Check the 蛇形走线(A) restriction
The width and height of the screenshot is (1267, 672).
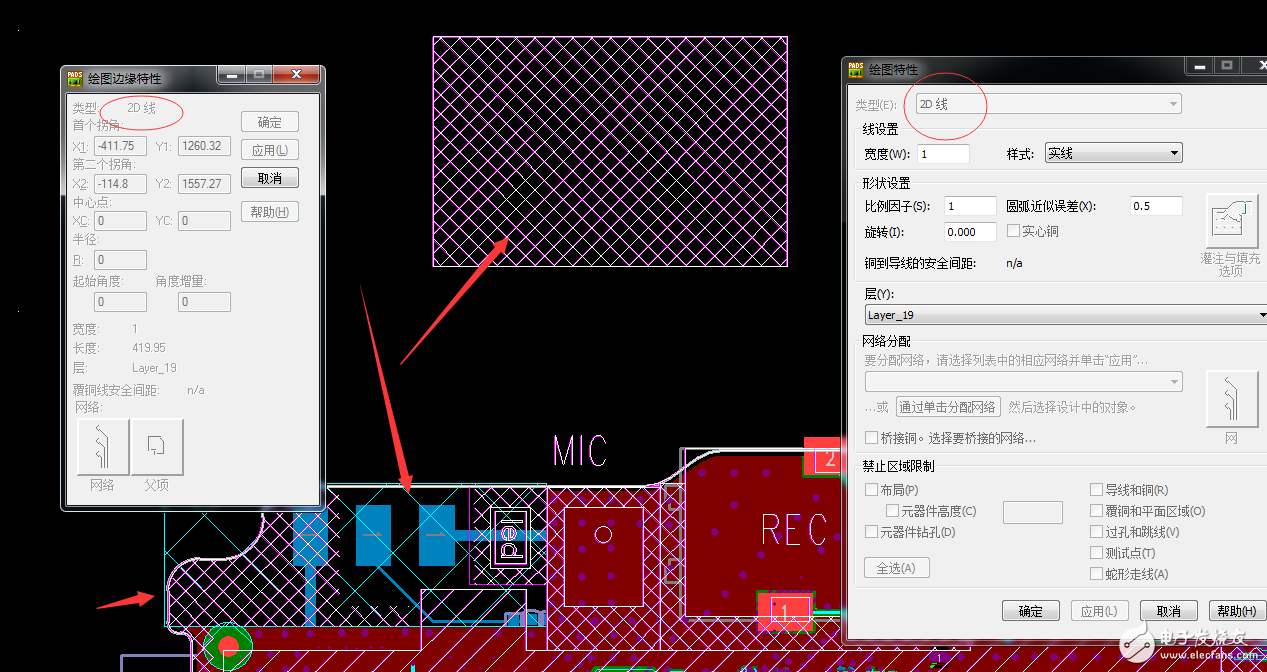[x=1097, y=574]
